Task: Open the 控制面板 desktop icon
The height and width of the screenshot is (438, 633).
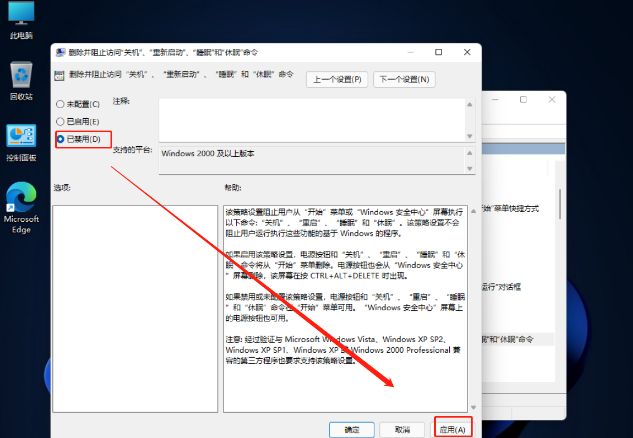Action: click(21, 143)
